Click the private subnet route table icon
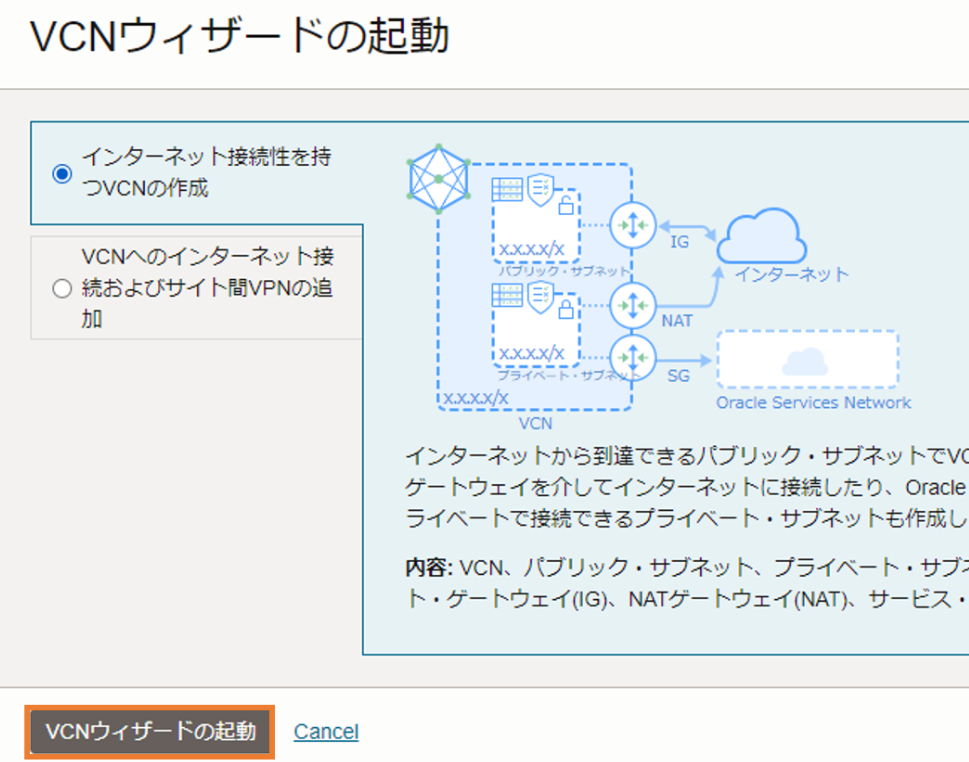 point(508,295)
